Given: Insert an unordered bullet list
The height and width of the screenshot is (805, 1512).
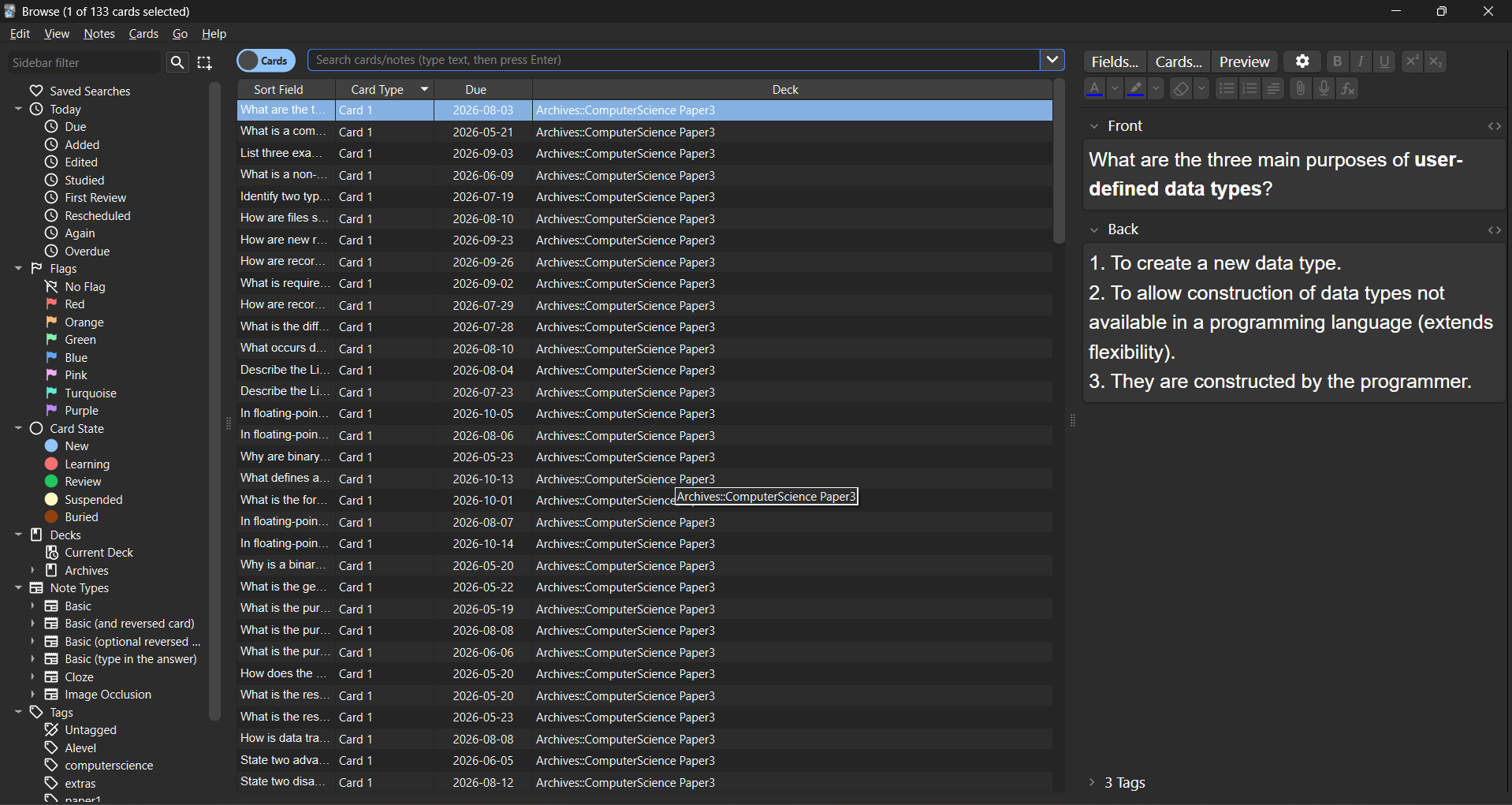Looking at the screenshot, I should click(1226, 89).
